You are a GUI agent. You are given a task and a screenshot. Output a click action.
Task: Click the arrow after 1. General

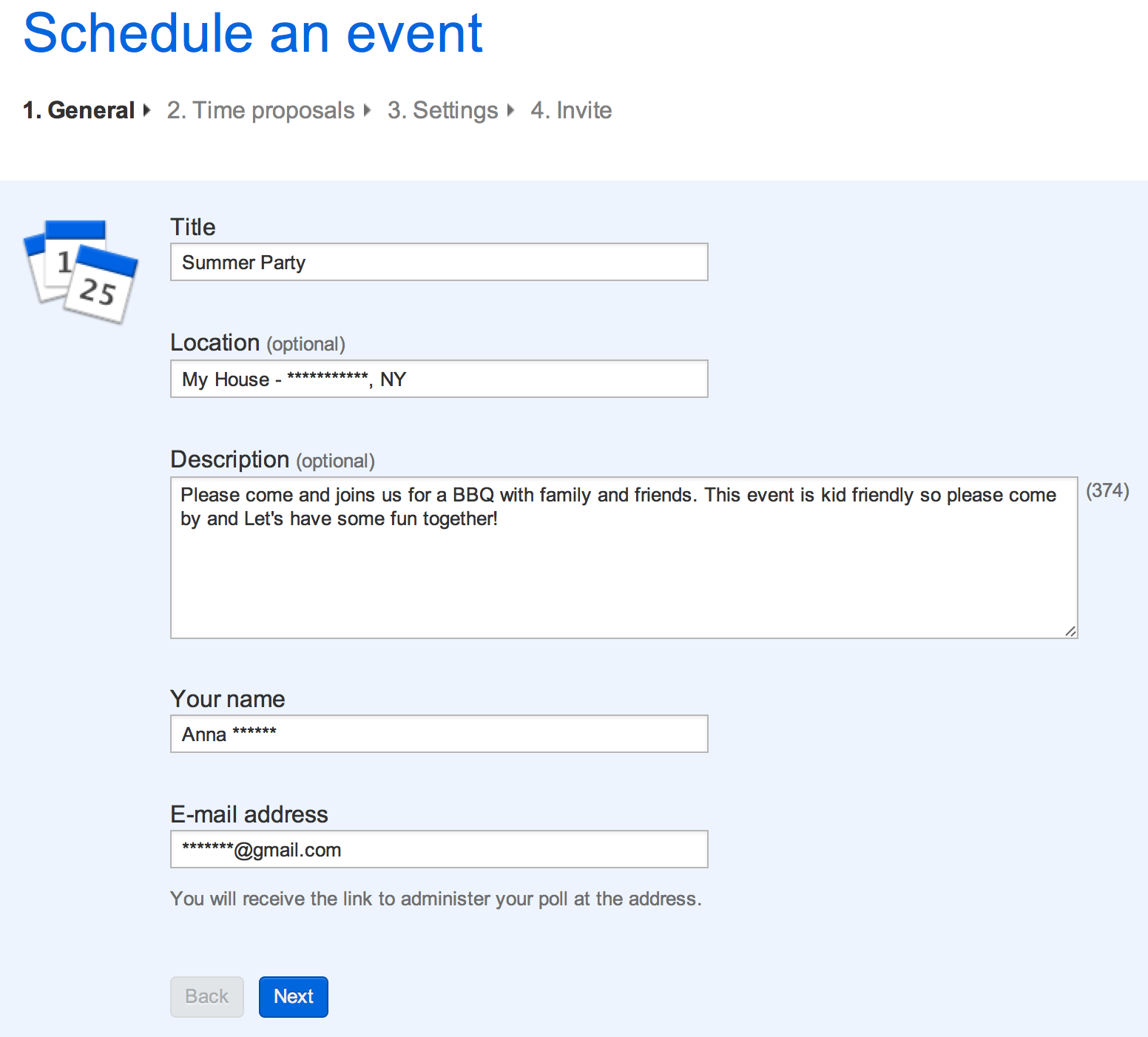pos(146,111)
